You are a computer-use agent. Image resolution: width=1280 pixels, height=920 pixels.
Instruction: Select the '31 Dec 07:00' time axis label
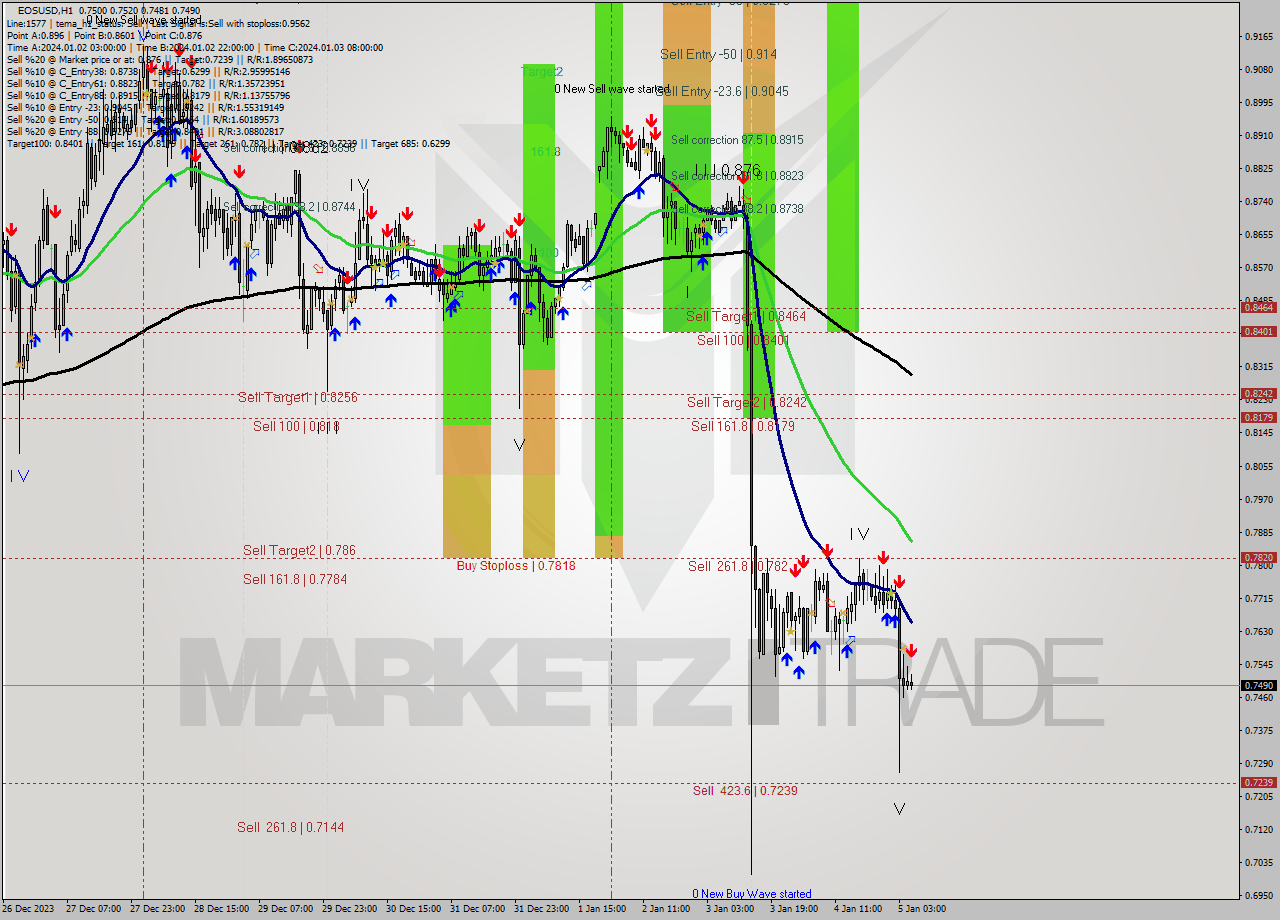478,909
